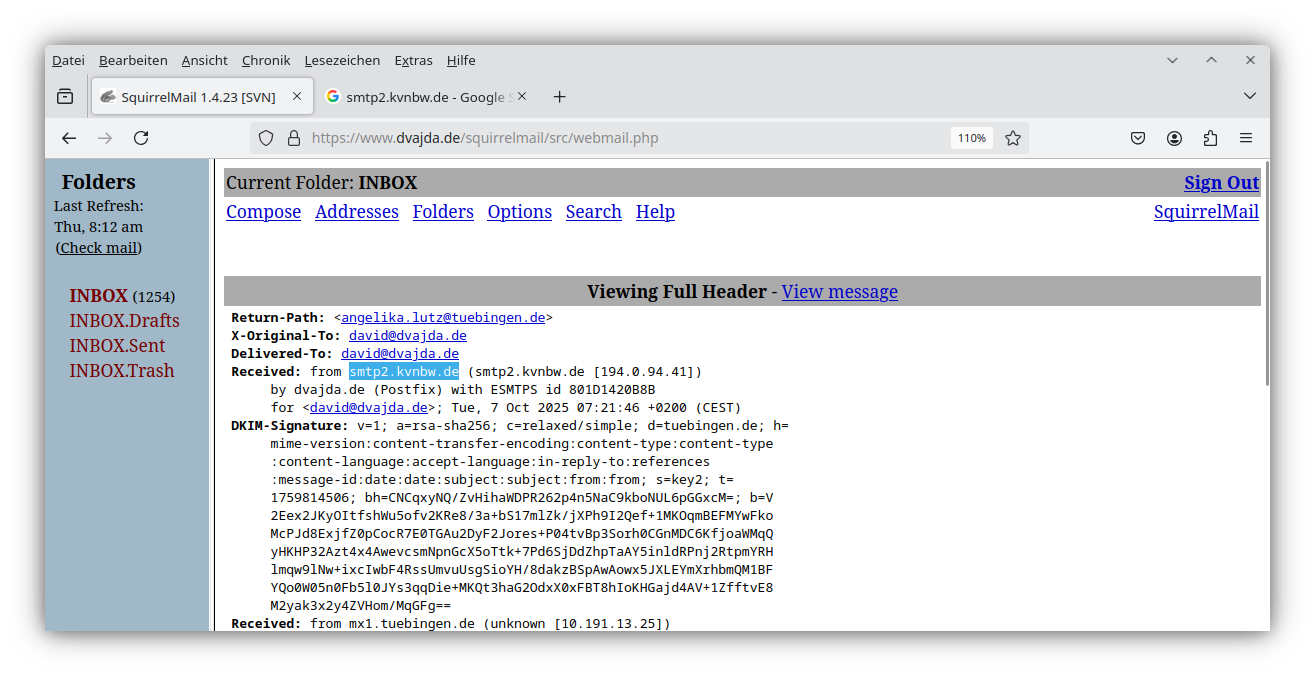The image size is (1315, 676).
Task: Bookmark the page using the star icon
Action: pos(1013,137)
